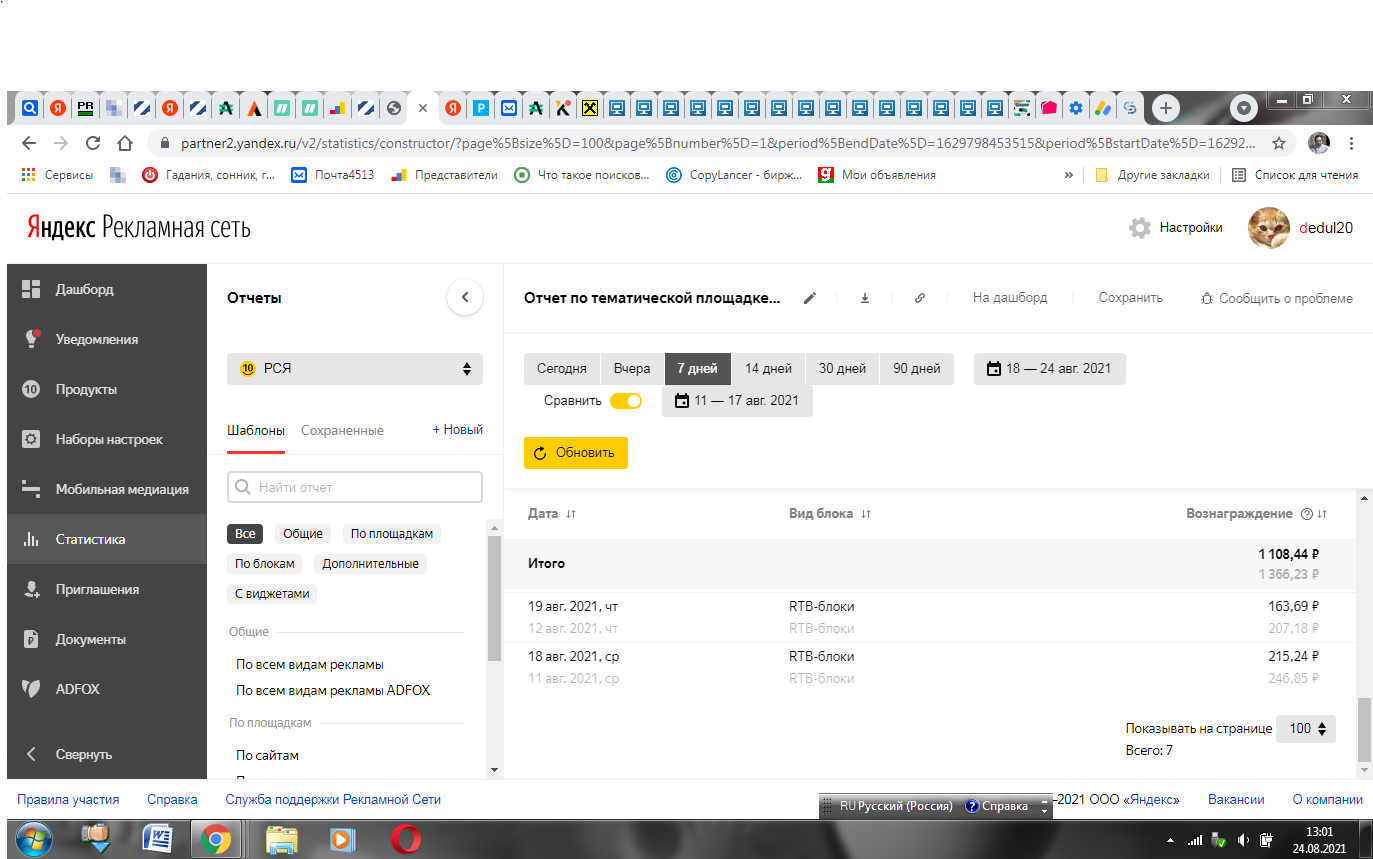Image resolution: width=1373 pixels, height=859 pixels.
Task: Open Наборы настроек in the sidebar
Action: (107, 439)
